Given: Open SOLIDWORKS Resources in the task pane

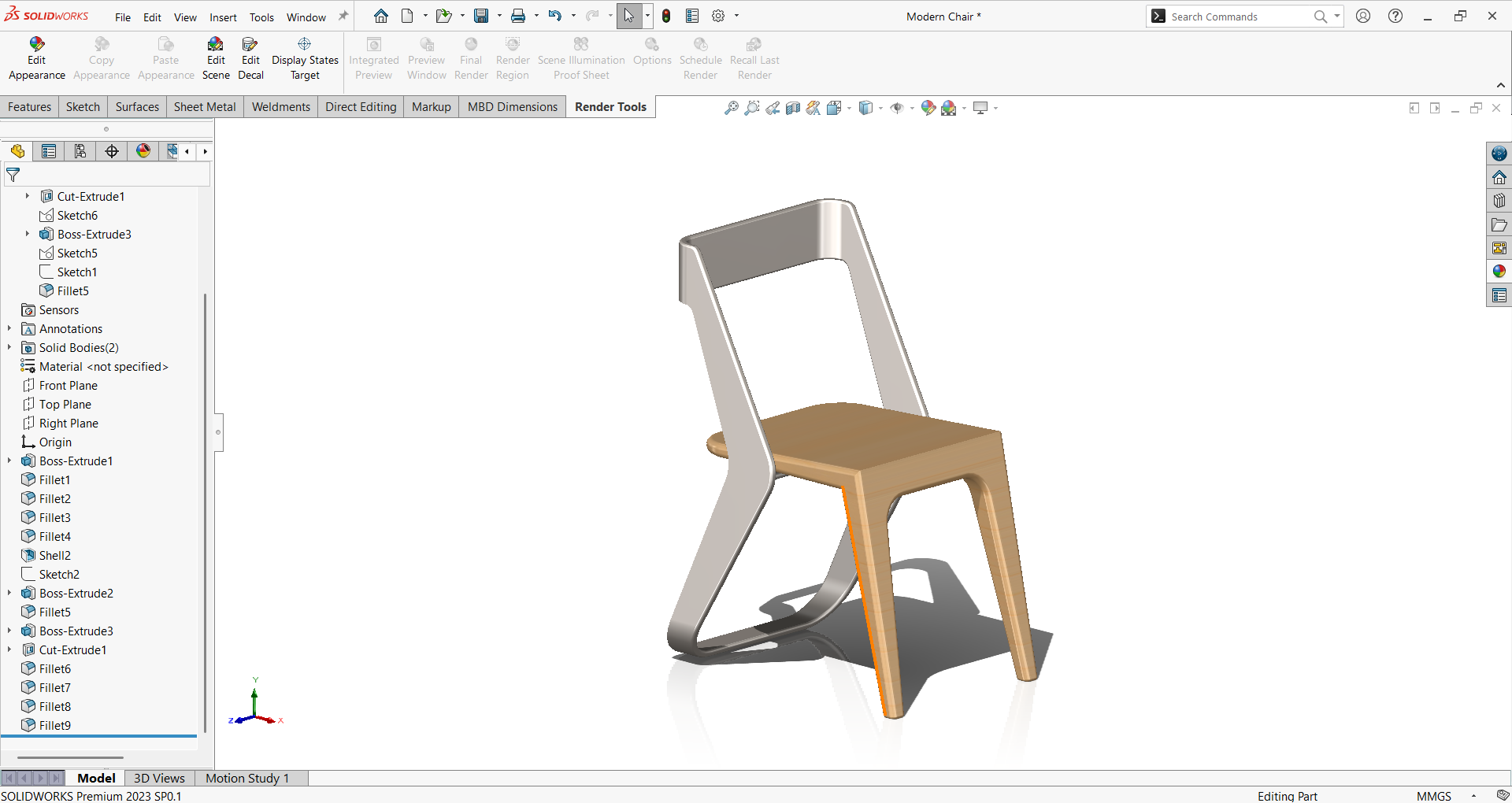Looking at the screenshot, I should [x=1499, y=177].
